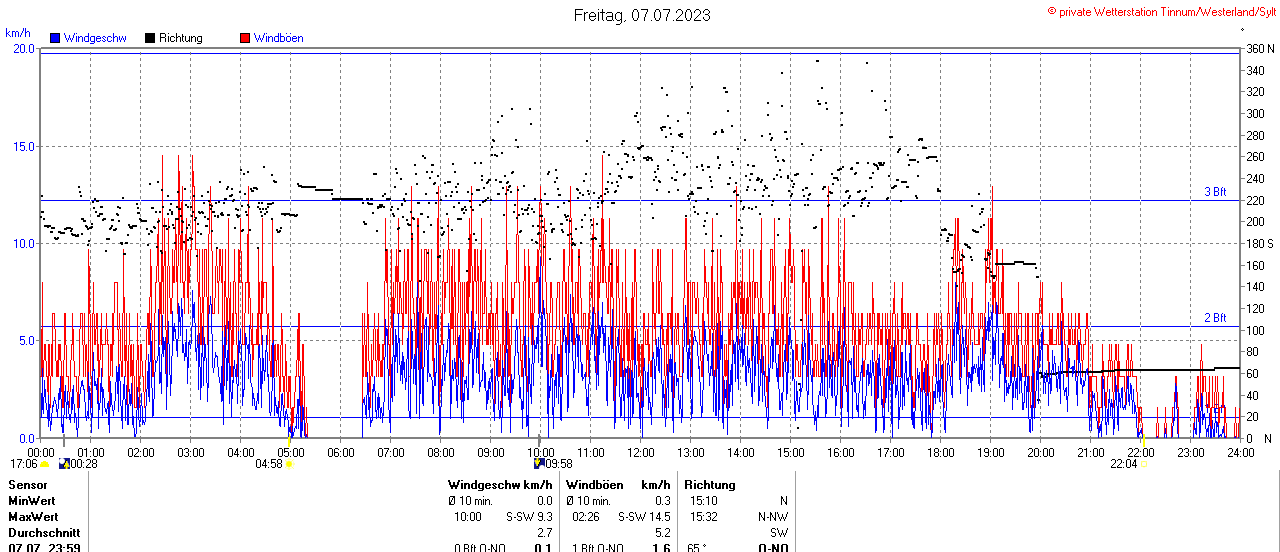Viewport: 1280px width, 552px height.
Task: Click the MinWert row label
Action: pos(32,501)
